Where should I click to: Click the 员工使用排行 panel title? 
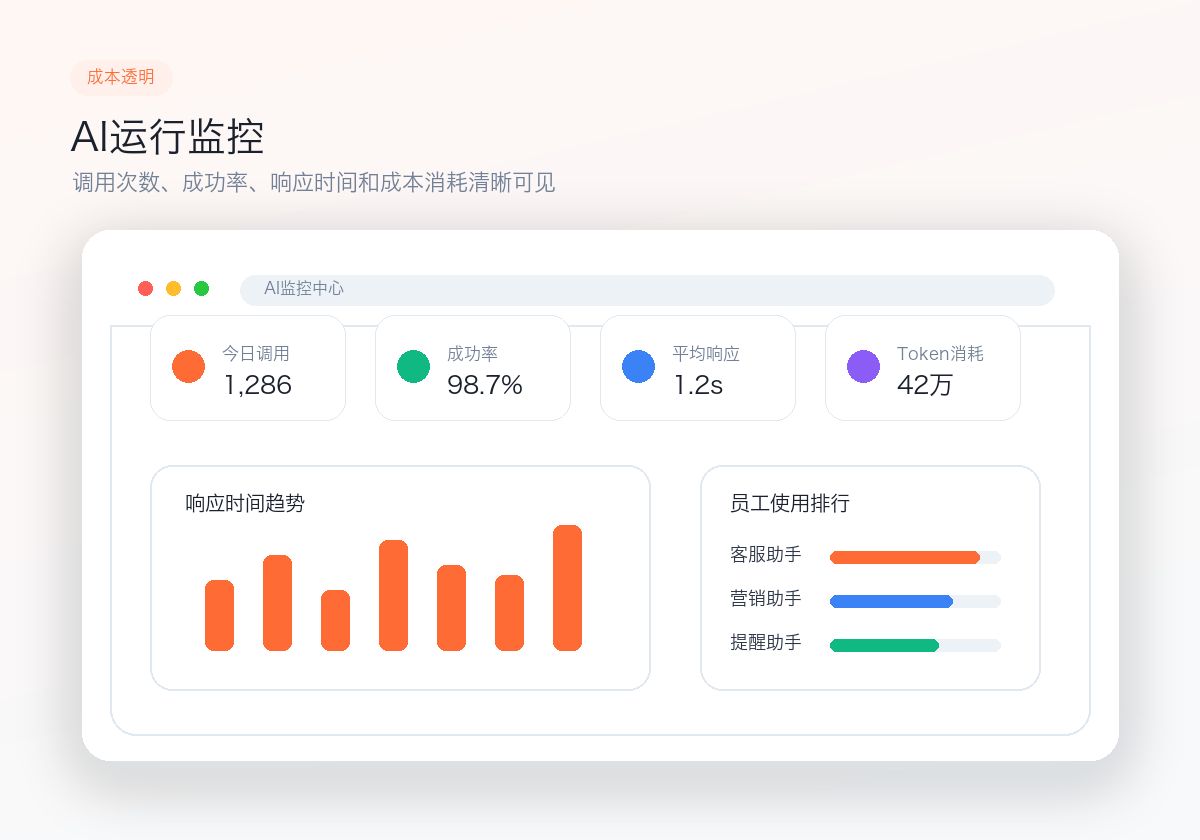[x=790, y=503]
